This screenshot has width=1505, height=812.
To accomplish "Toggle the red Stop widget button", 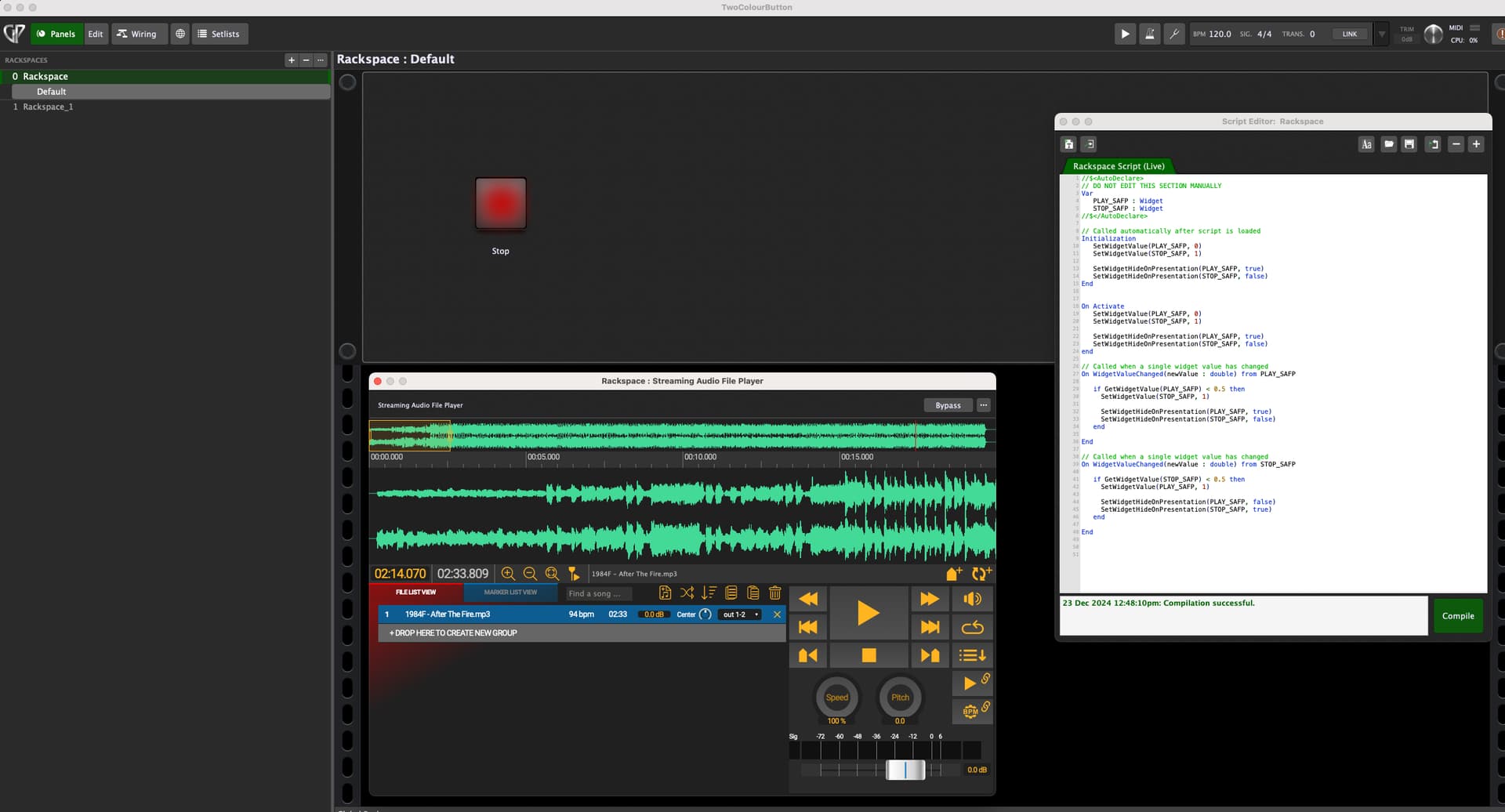I will point(500,203).
